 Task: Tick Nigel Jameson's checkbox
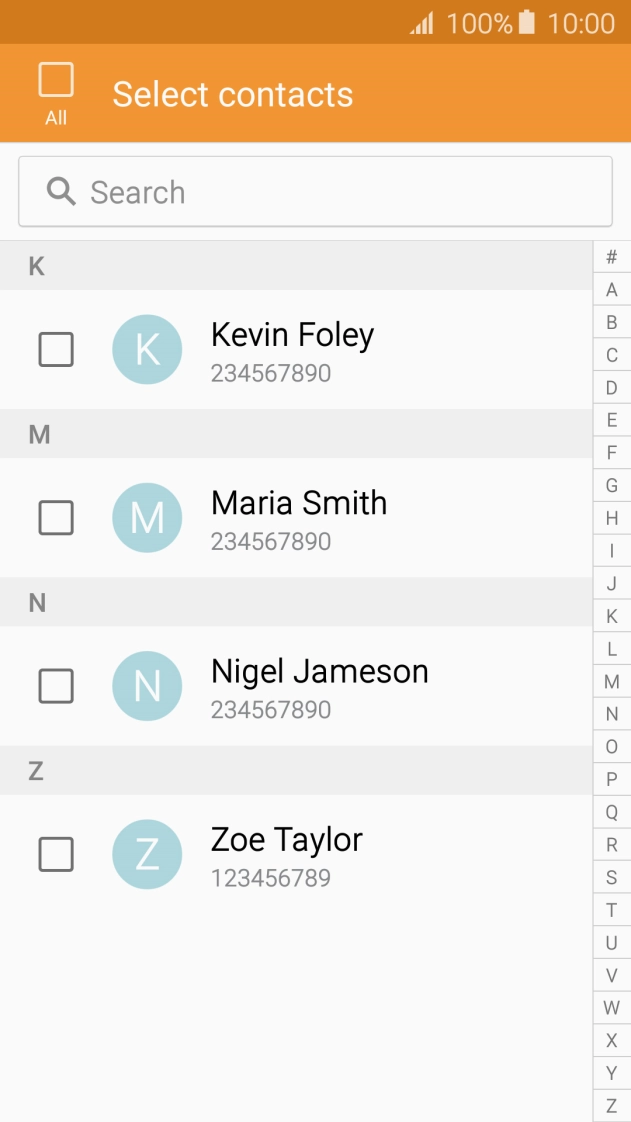pyautogui.click(x=56, y=686)
